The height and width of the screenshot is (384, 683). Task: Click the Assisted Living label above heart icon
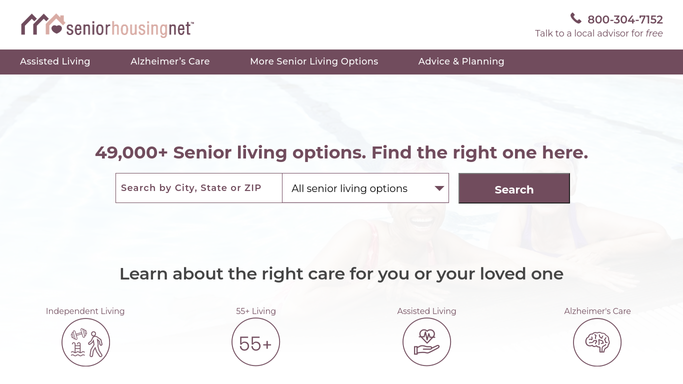pyautogui.click(x=426, y=311)
